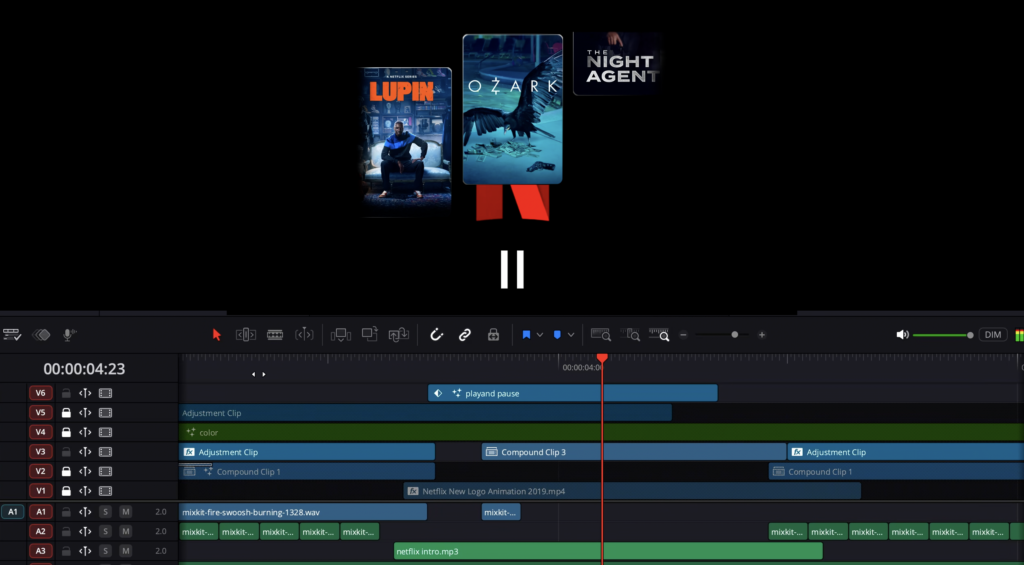Click the Detail Zoom icon
This screenshot has width=1024, height=565.
click(x=630, y=334)
